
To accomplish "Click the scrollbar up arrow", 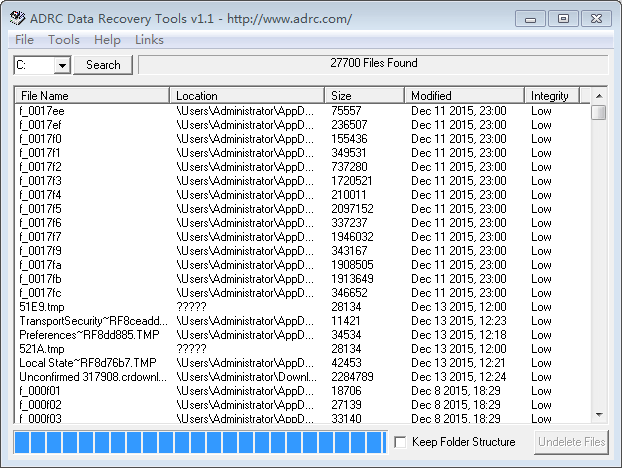I will (x=599, y=96).
